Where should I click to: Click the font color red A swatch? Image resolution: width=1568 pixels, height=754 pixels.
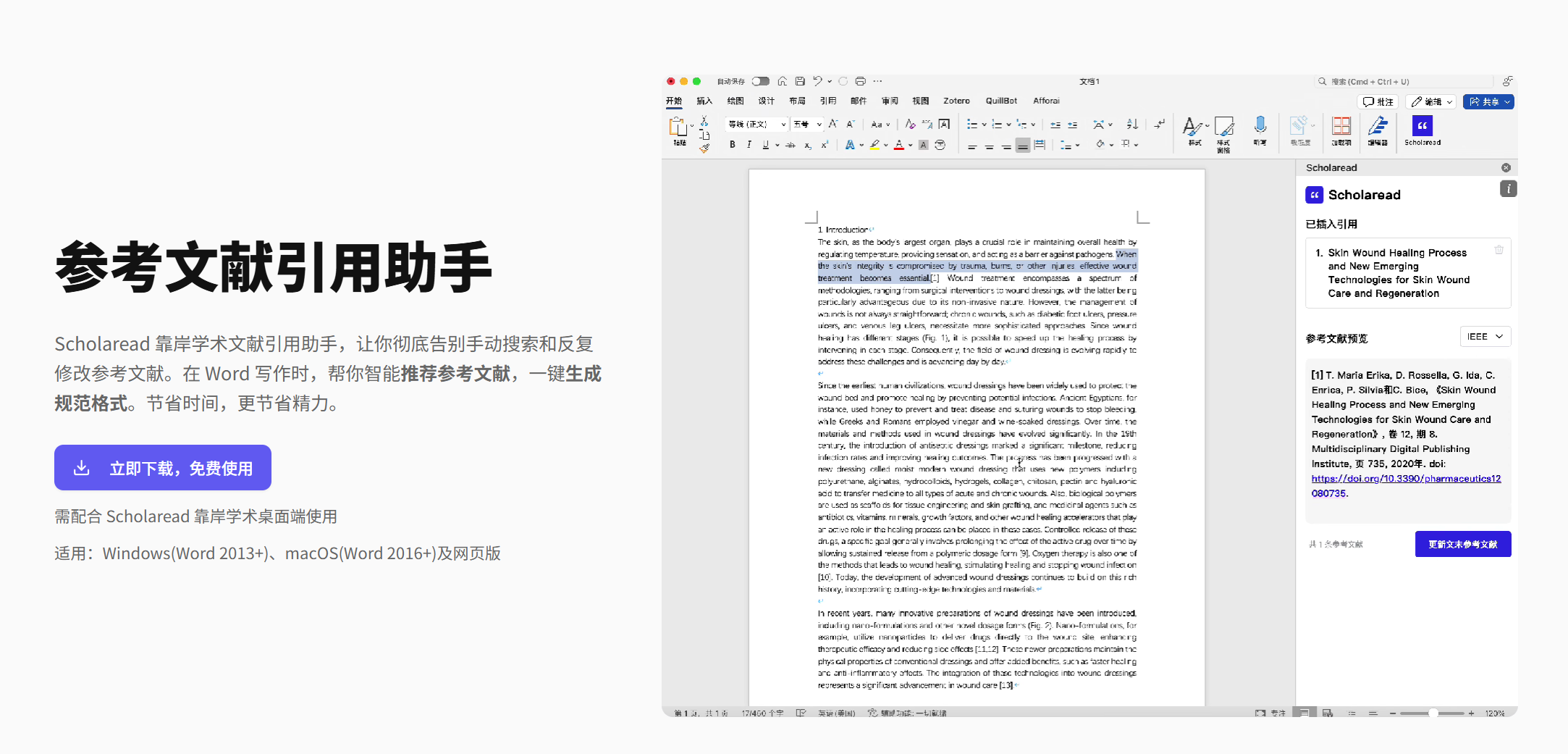(899, 145)
